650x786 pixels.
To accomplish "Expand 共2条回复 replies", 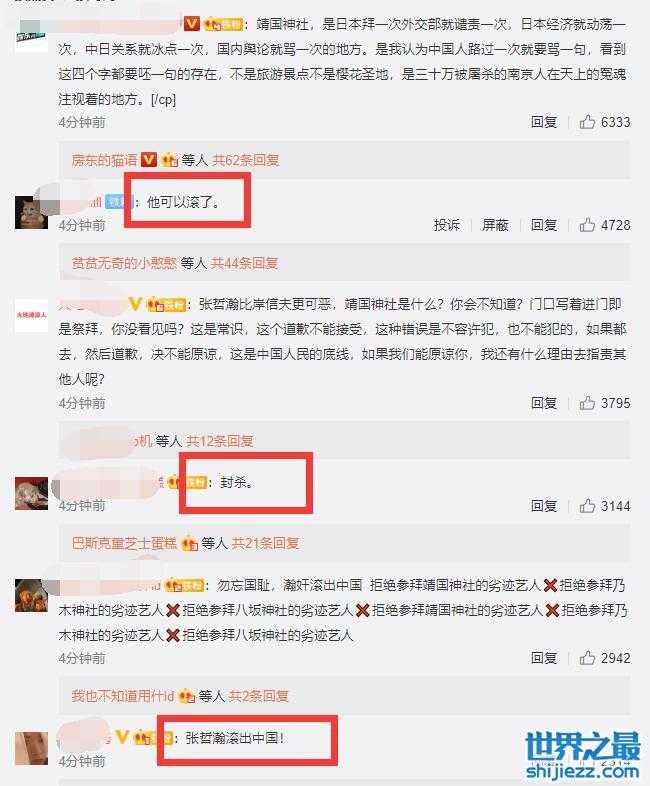I will click(x=259, y=696).
